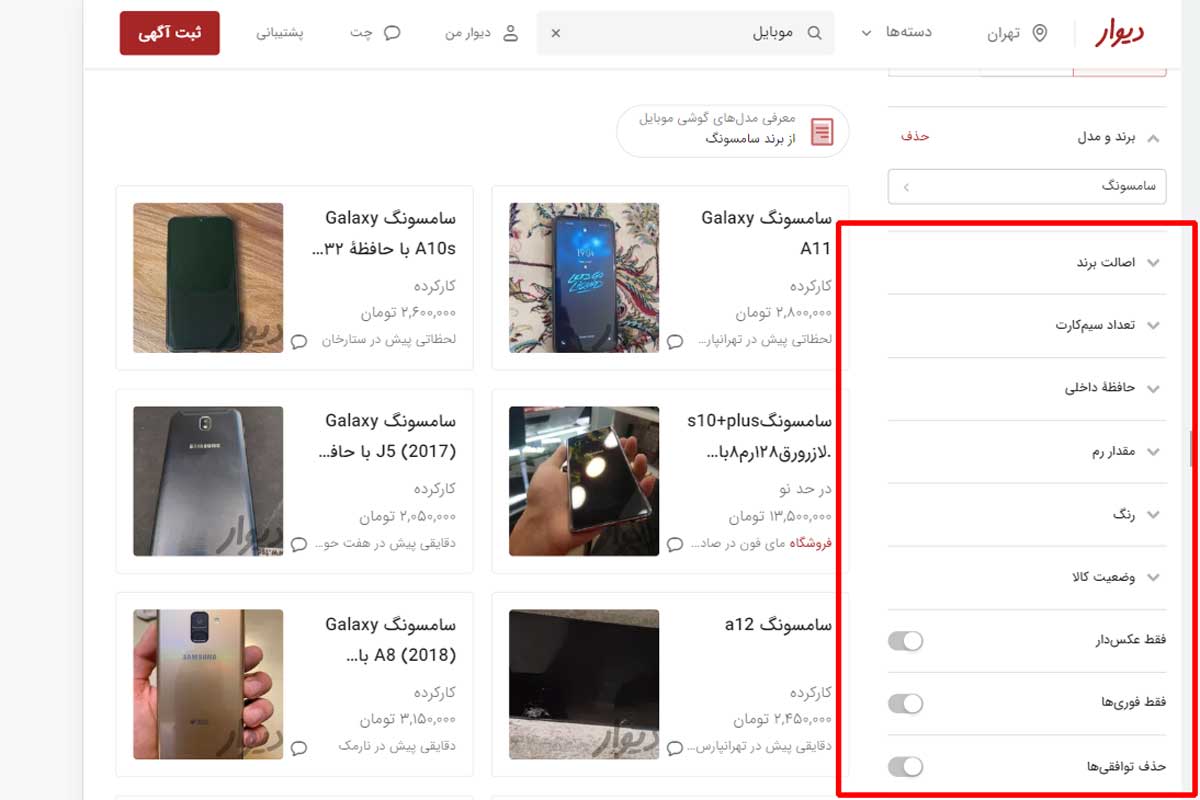Viewport: 1200px width, 800px height.
Task: Open the Galaxy A8 (2018) listing title
Action: 390,640
